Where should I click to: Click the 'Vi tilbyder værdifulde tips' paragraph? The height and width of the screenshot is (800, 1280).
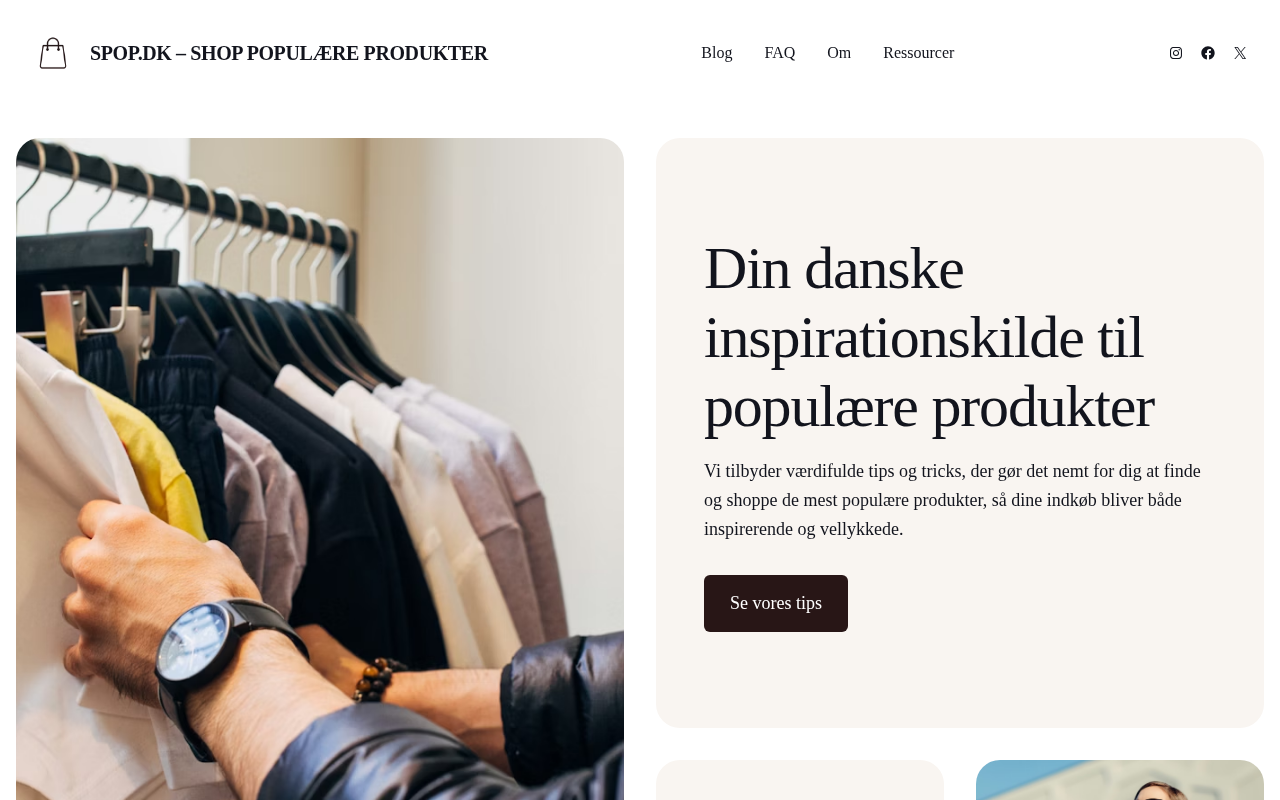click(x=952, y=500)
